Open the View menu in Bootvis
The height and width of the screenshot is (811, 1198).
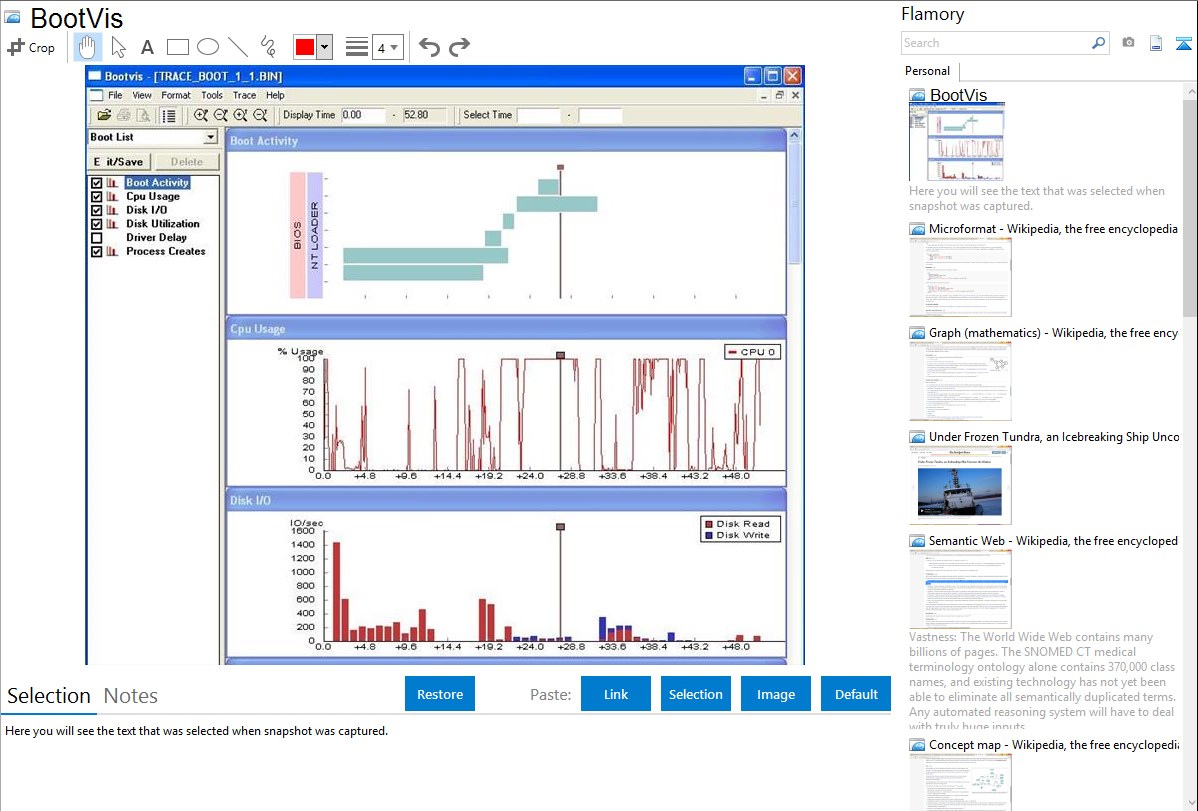point(142,96)
